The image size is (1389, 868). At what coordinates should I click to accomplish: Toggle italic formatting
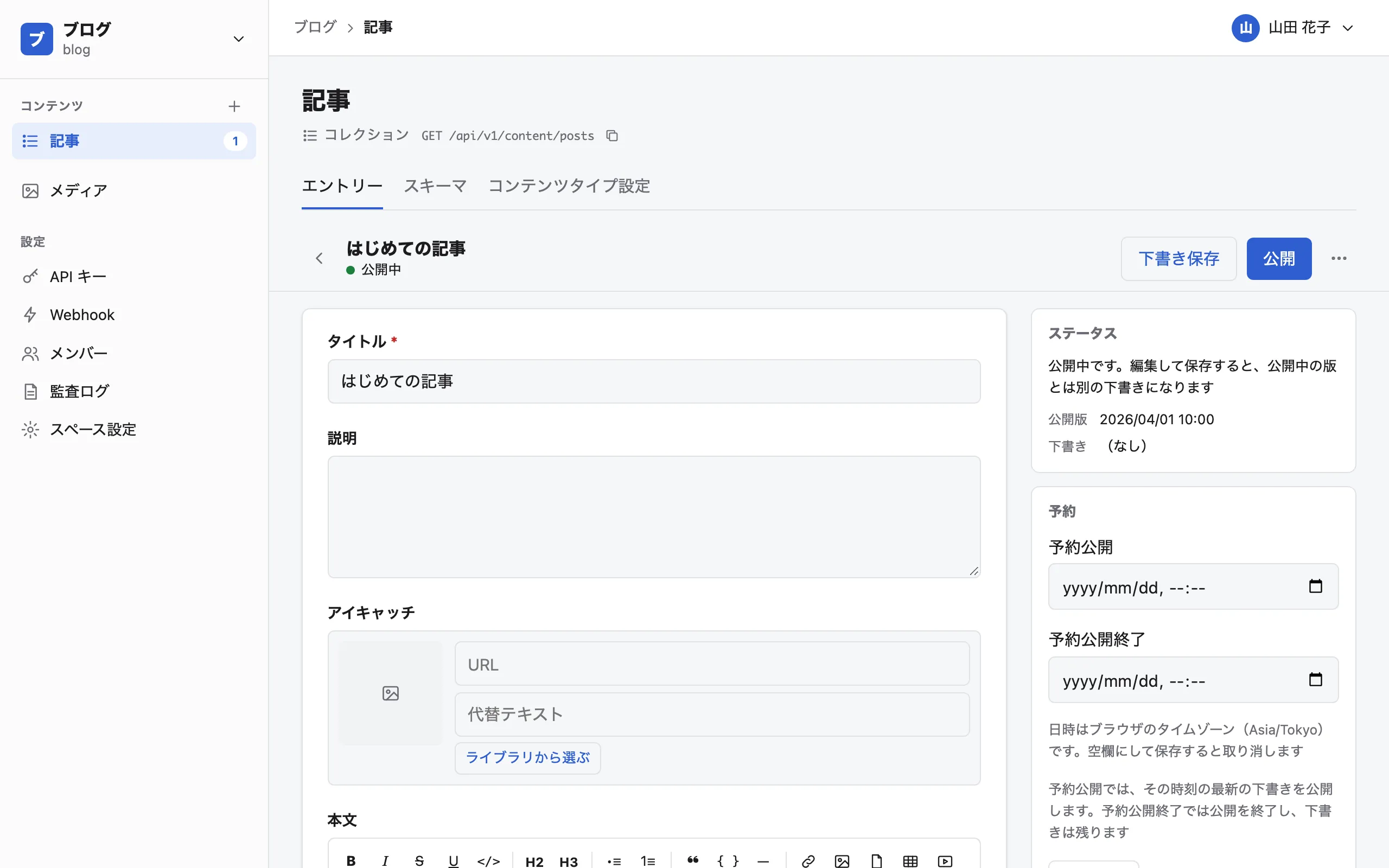pyautogui.click(x=385, y=860)
